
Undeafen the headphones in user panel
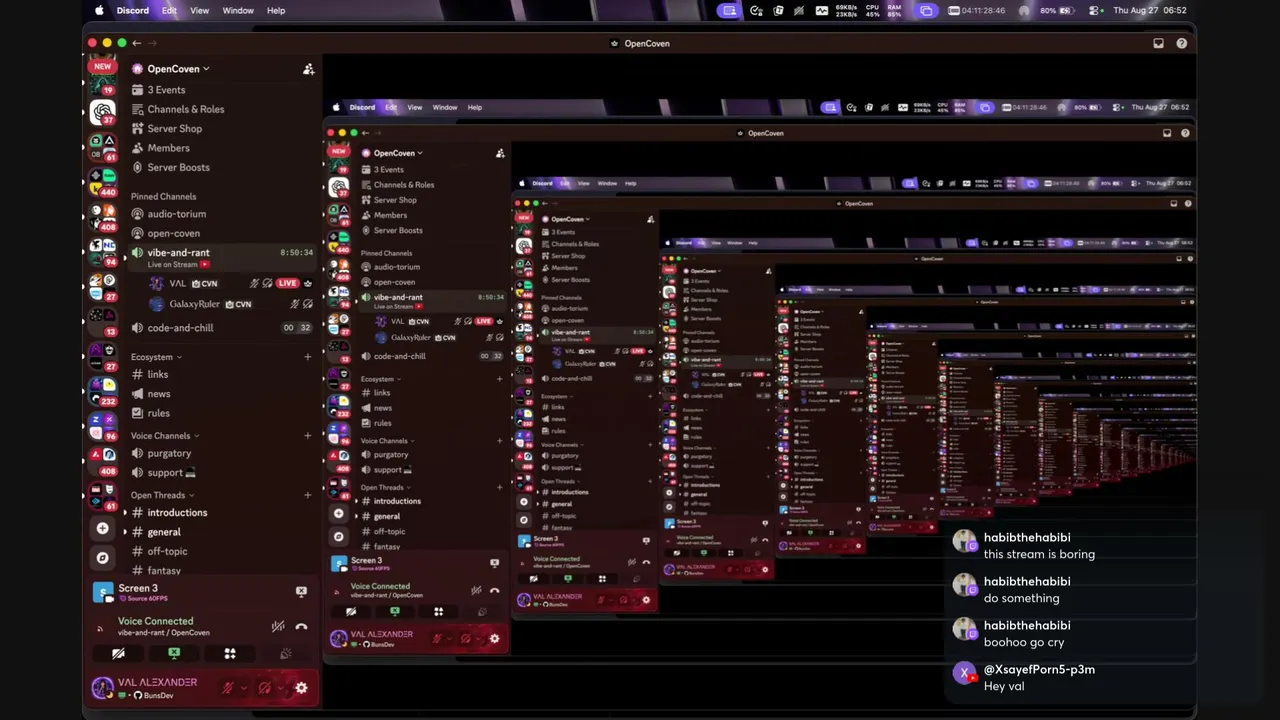[x=264, y=688]
